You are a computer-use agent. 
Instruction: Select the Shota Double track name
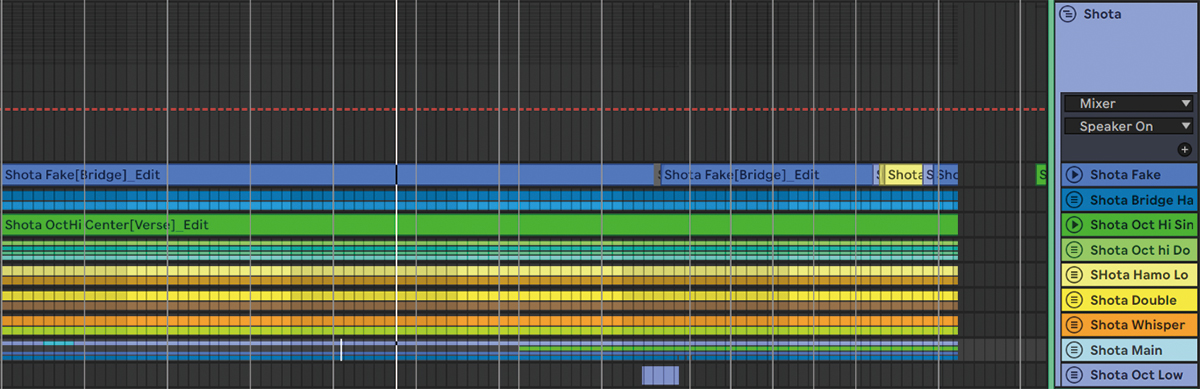[1133, 300]
